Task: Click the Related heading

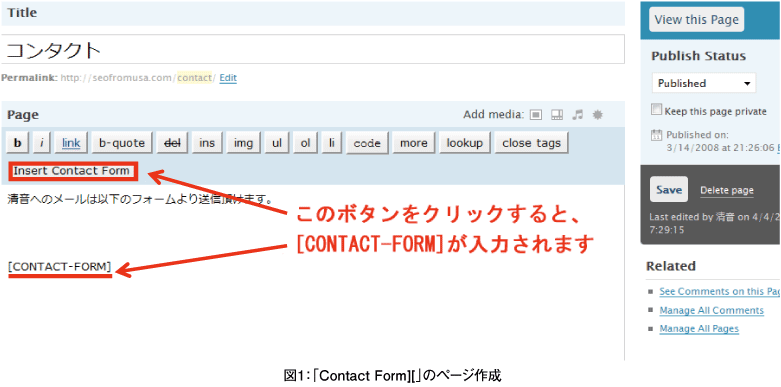Action: pos(671,266)
